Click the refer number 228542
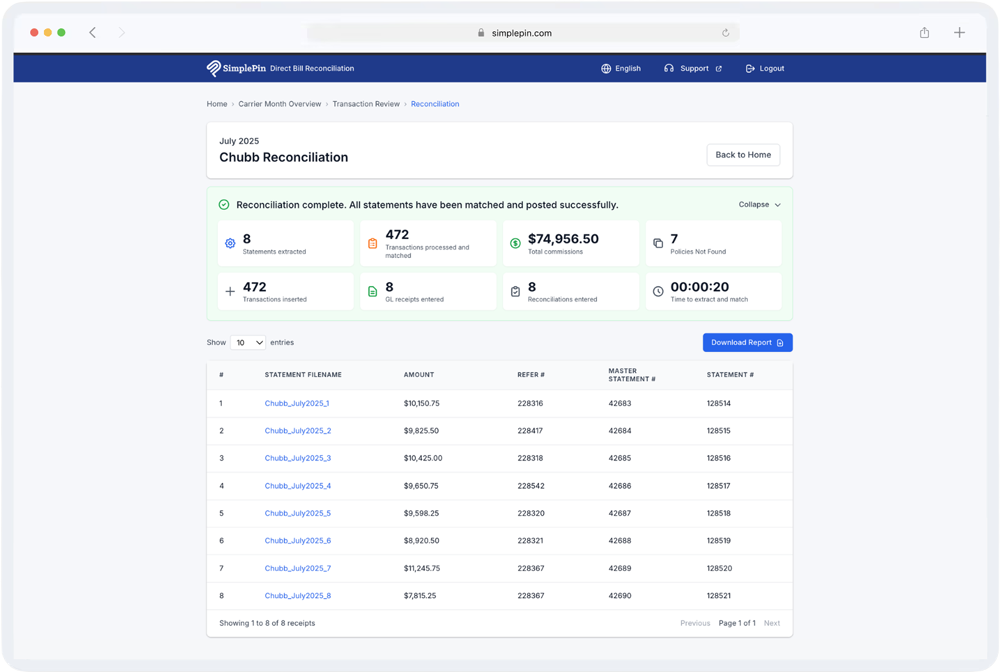The width and height of the screenshot is (1000, 672). click(x=531, y=486)
